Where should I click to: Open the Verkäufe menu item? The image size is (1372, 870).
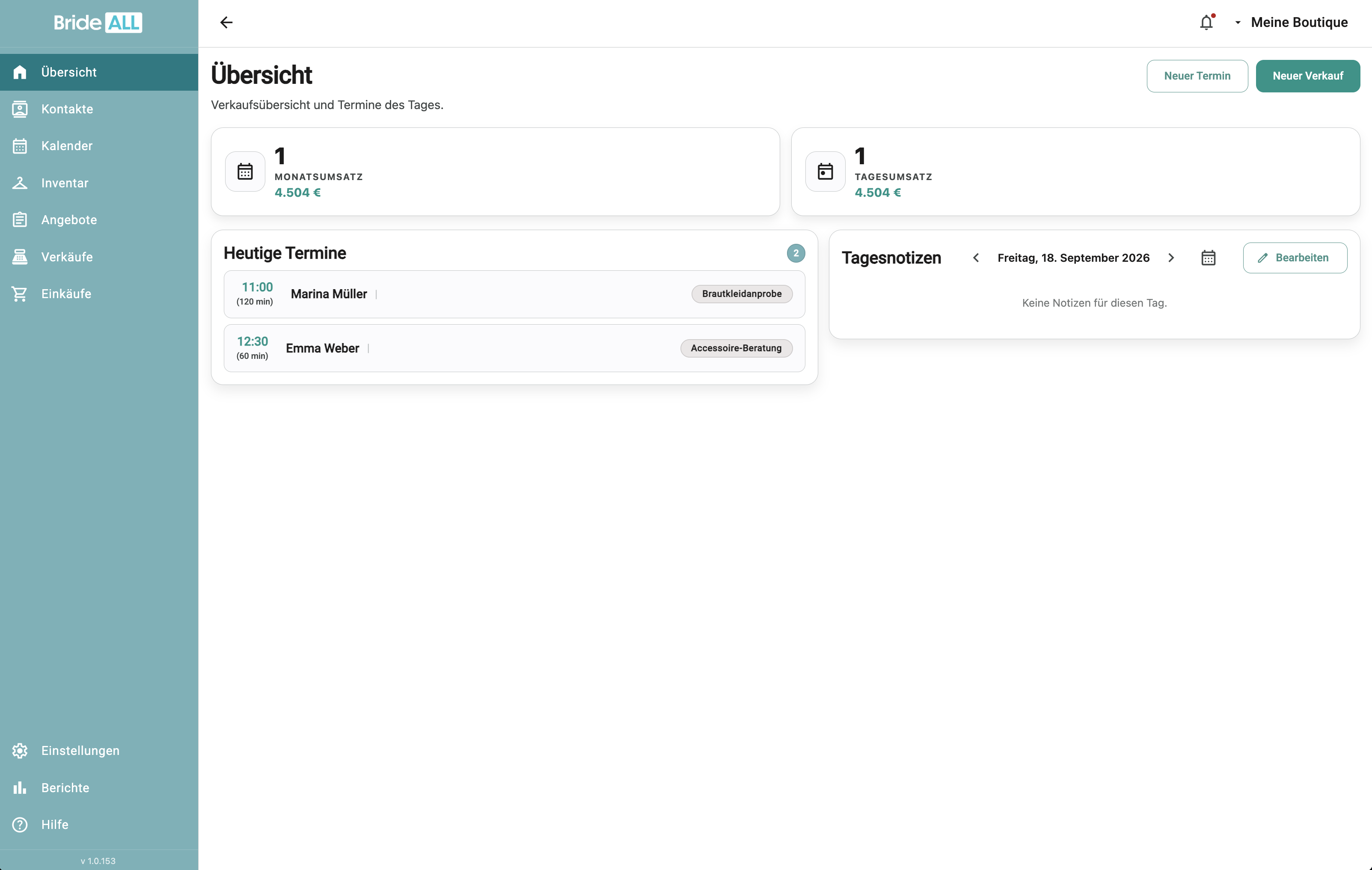[x=99, y=257]
